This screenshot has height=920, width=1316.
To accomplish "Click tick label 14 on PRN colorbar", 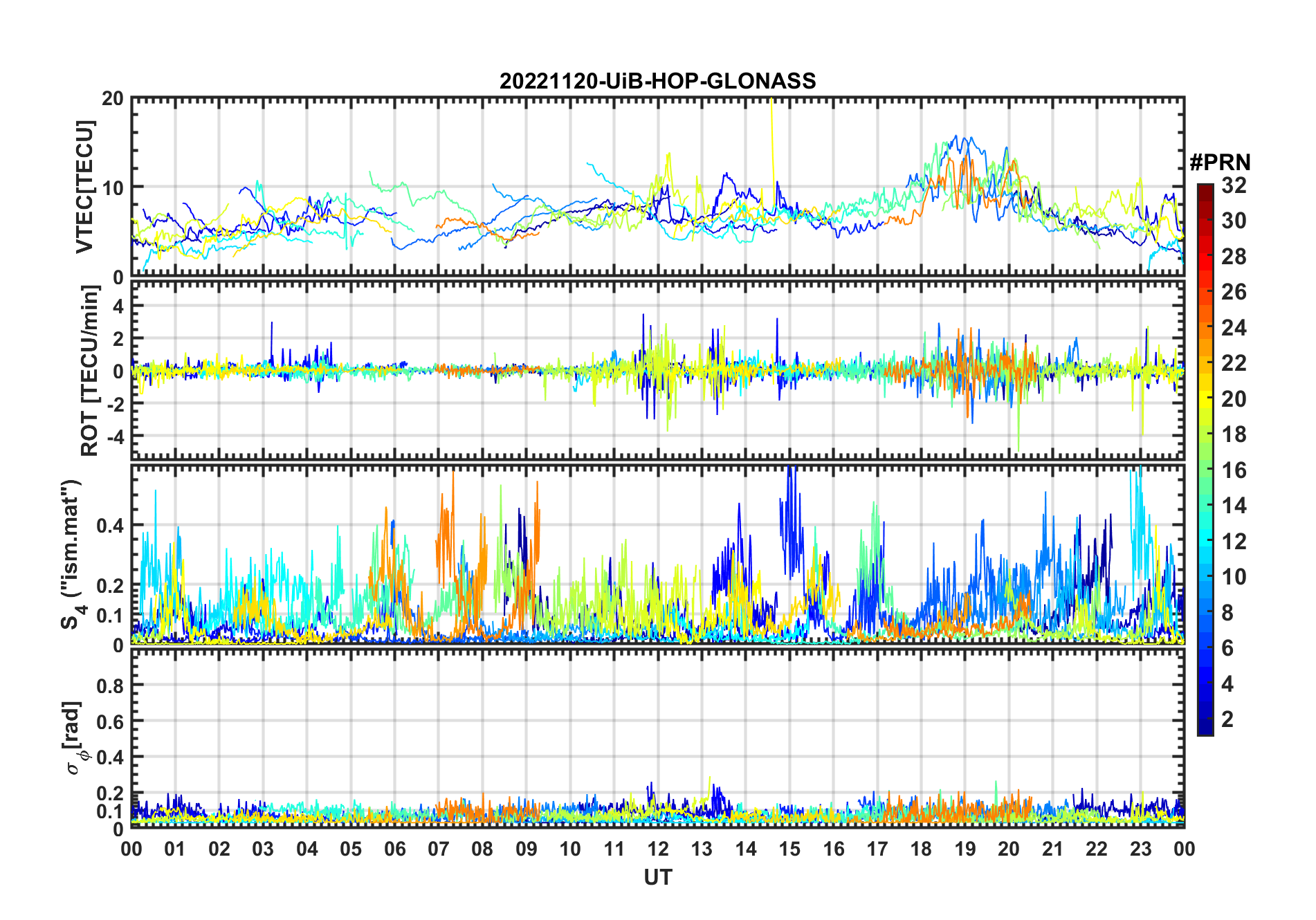I will pos(1234,506).
